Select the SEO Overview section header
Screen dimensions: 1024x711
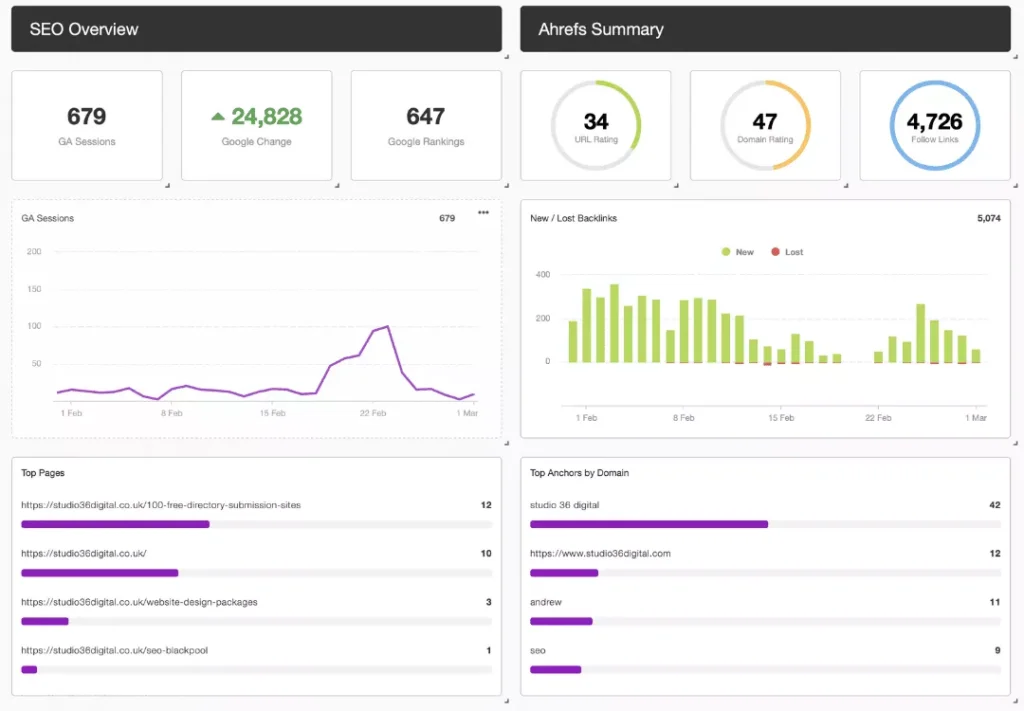pos(256,29)
